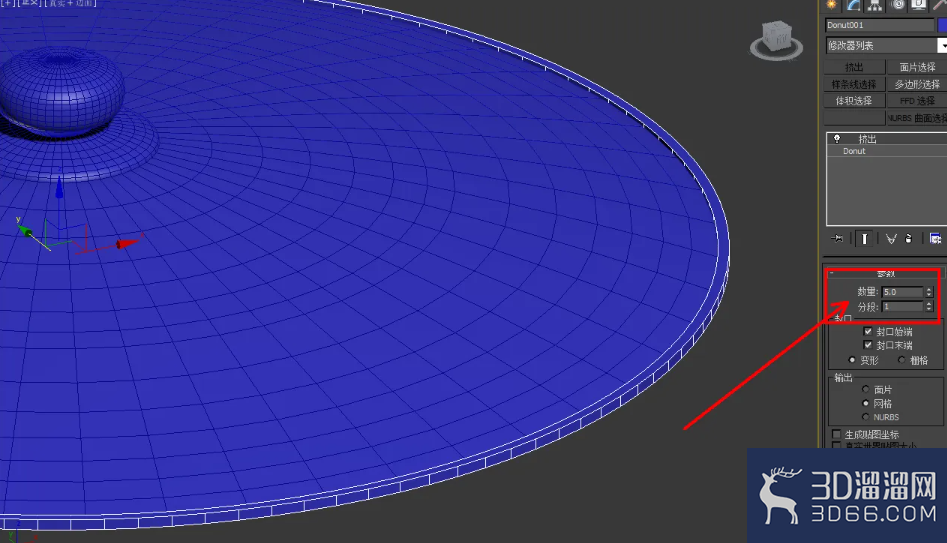Click the 面片选择 button

pos(917,67)
